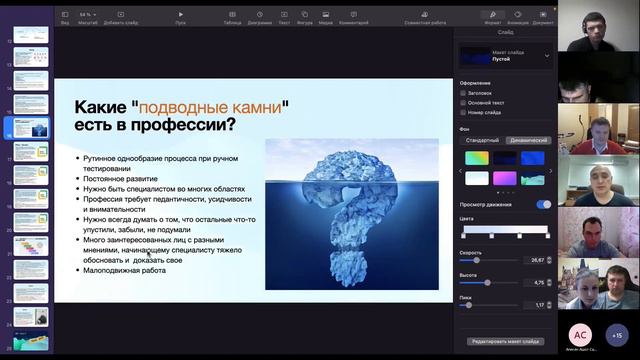Viewport: 640px width, 360px height.
Task: Select the Динамический background tab
Action: (529, 140)
